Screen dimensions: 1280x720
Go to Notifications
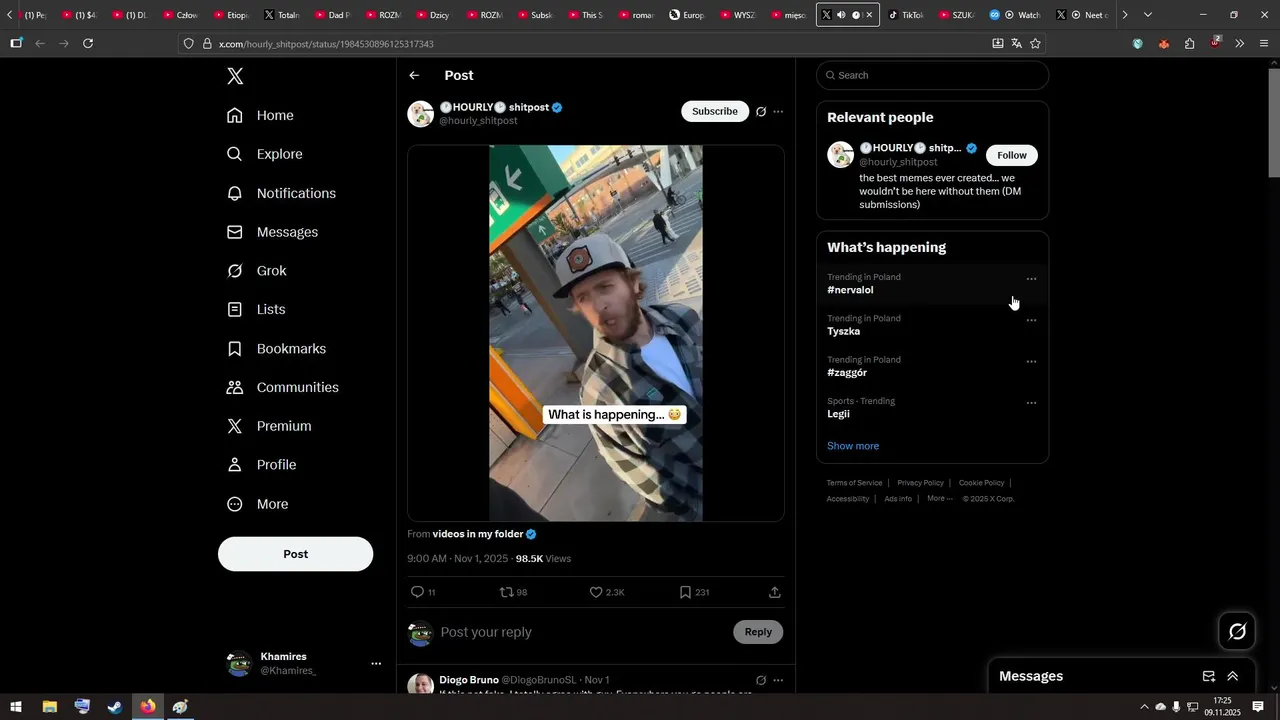click(x=281, y=193)
